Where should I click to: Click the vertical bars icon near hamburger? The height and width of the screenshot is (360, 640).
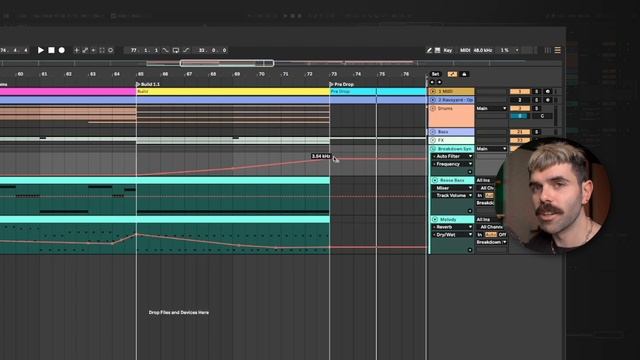pos(548,50)
